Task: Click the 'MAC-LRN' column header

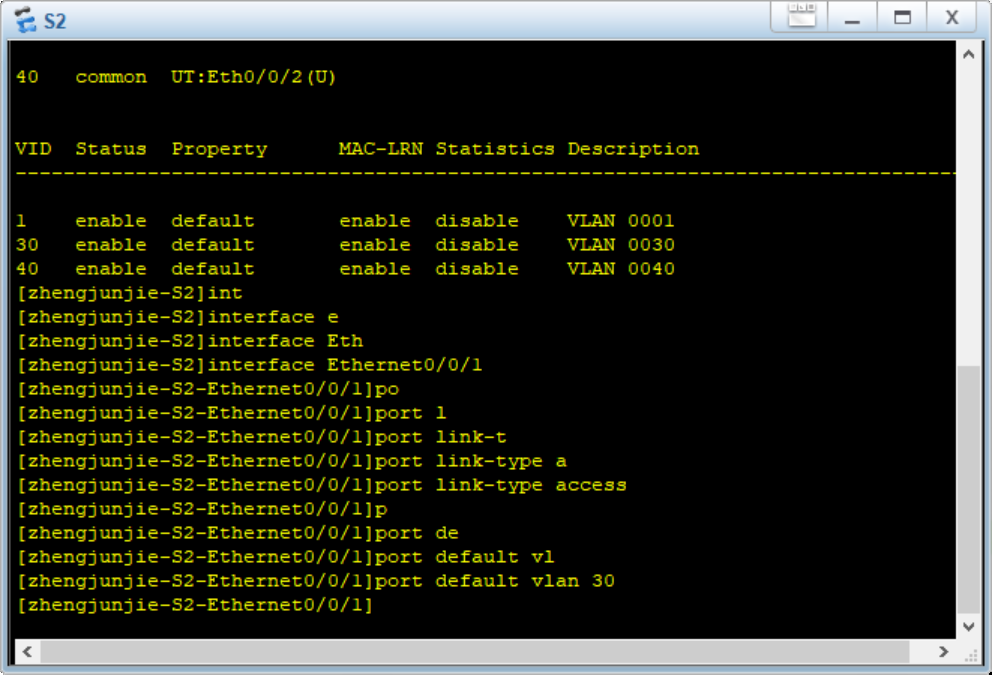Action: [380, 149]
